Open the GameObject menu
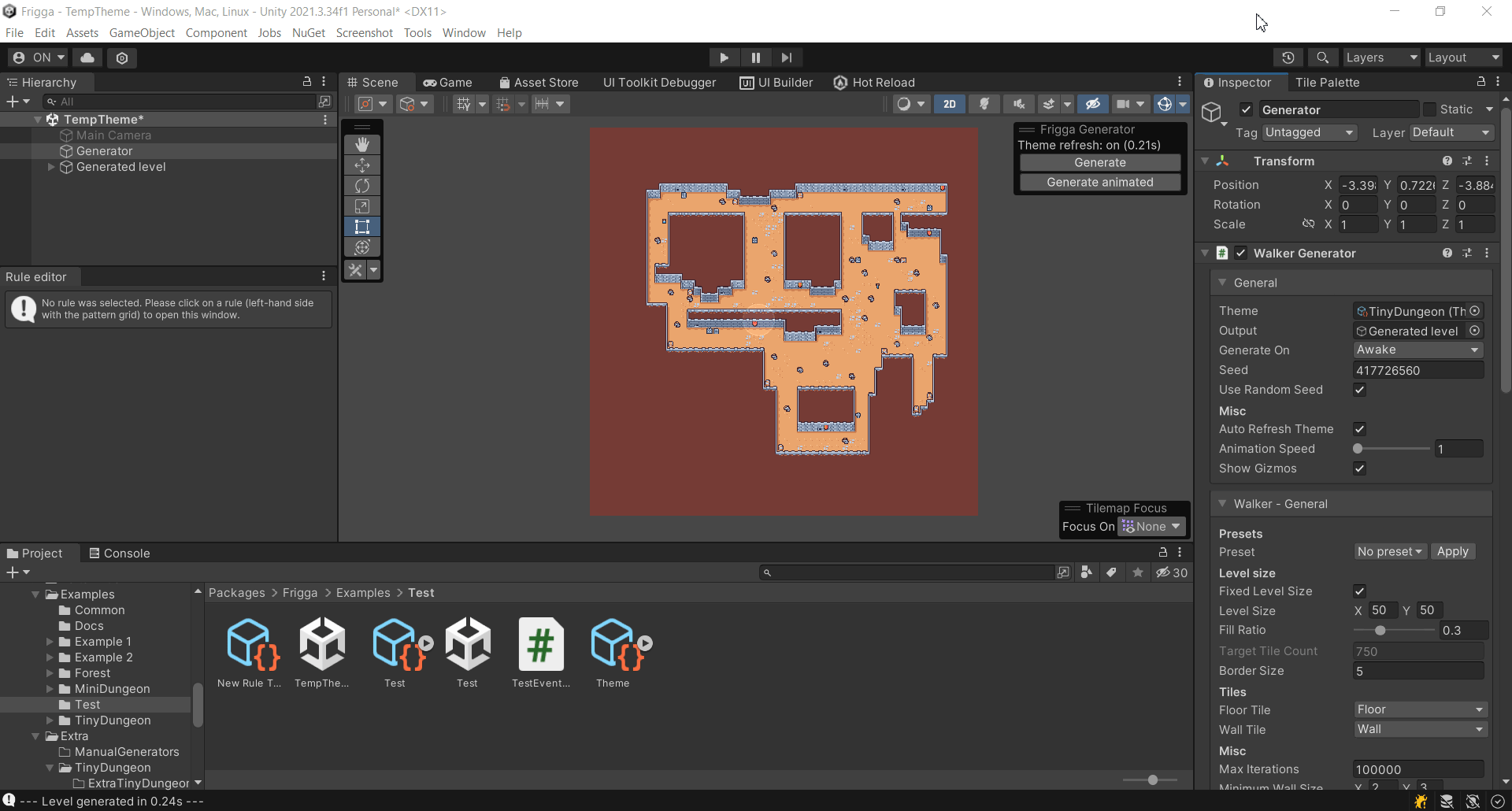Screen dimensions: 1512x811 [x=142, y=33]
